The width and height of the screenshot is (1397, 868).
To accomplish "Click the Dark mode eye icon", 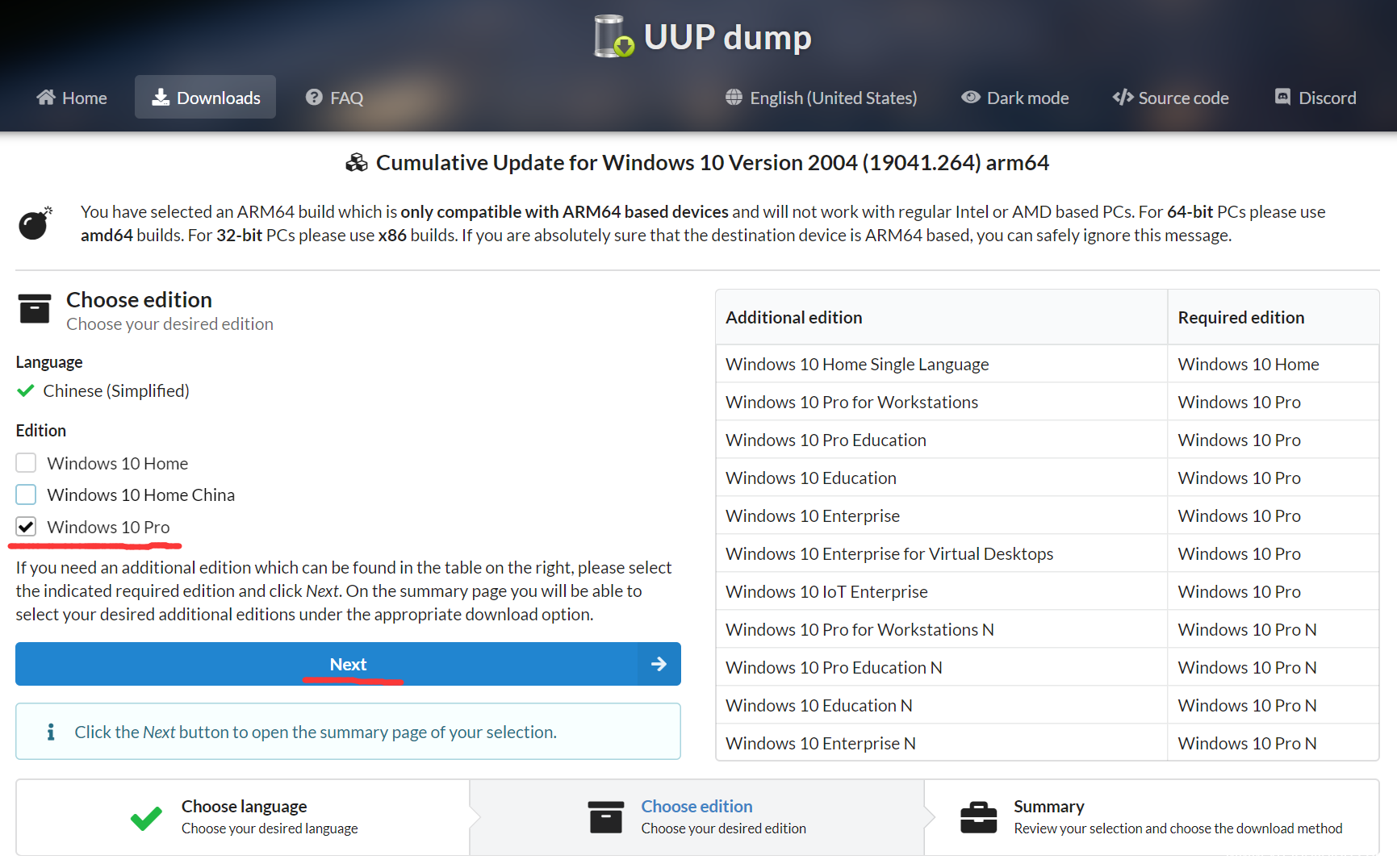I will [971, 98].
